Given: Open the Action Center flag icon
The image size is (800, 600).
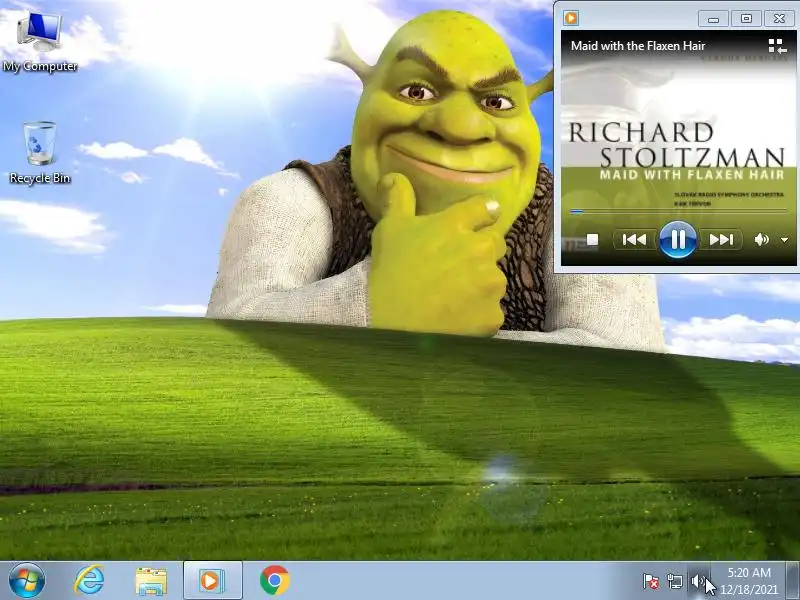Looking at the screenshot, I should point(650,581).
